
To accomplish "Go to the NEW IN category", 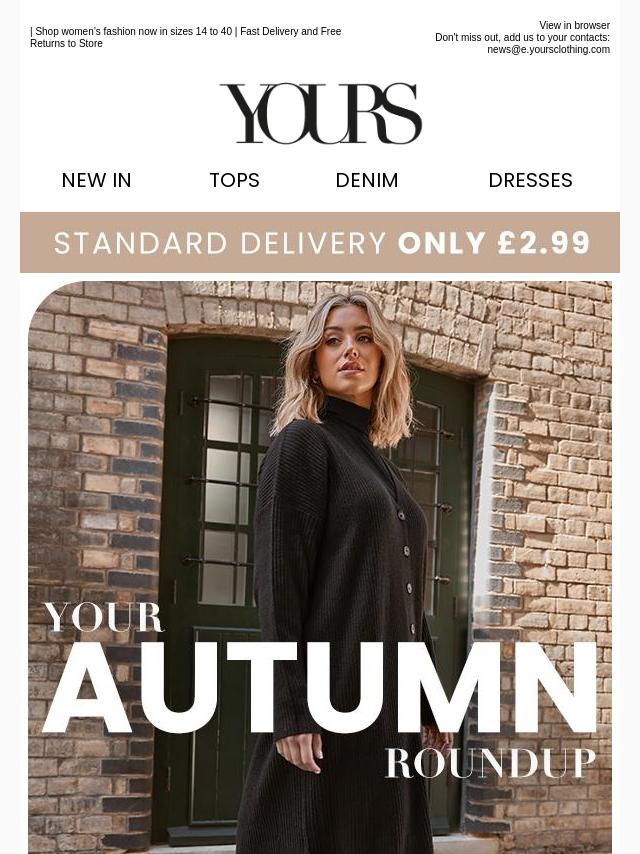I will point(96,180).
